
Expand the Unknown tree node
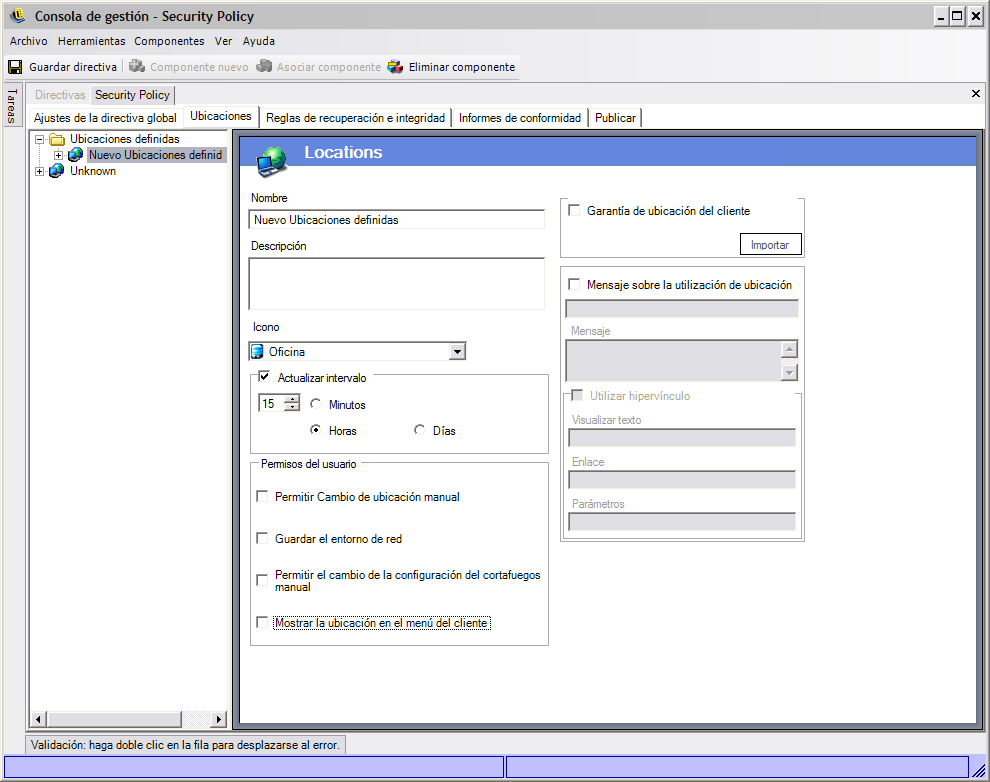tap(40, 172)
